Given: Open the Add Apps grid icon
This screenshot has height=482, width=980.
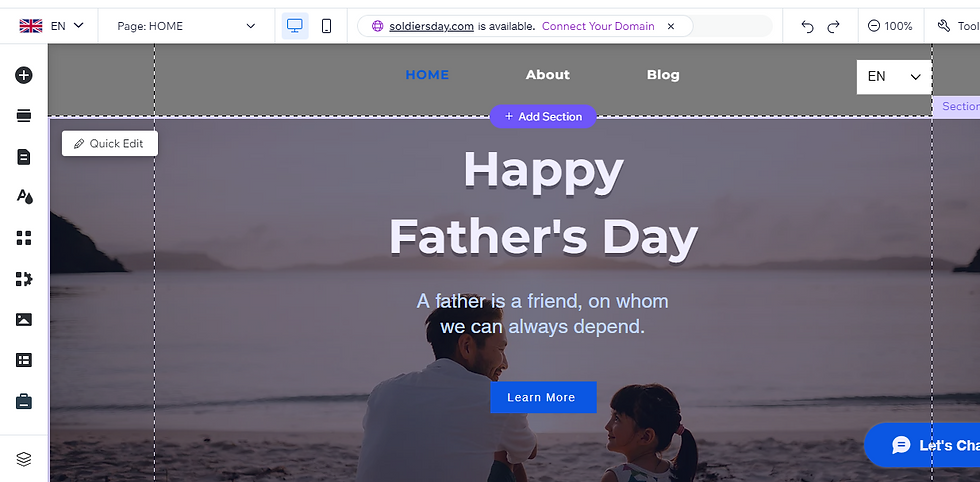Looking at the screenshot, I should [x=23, y=238].
